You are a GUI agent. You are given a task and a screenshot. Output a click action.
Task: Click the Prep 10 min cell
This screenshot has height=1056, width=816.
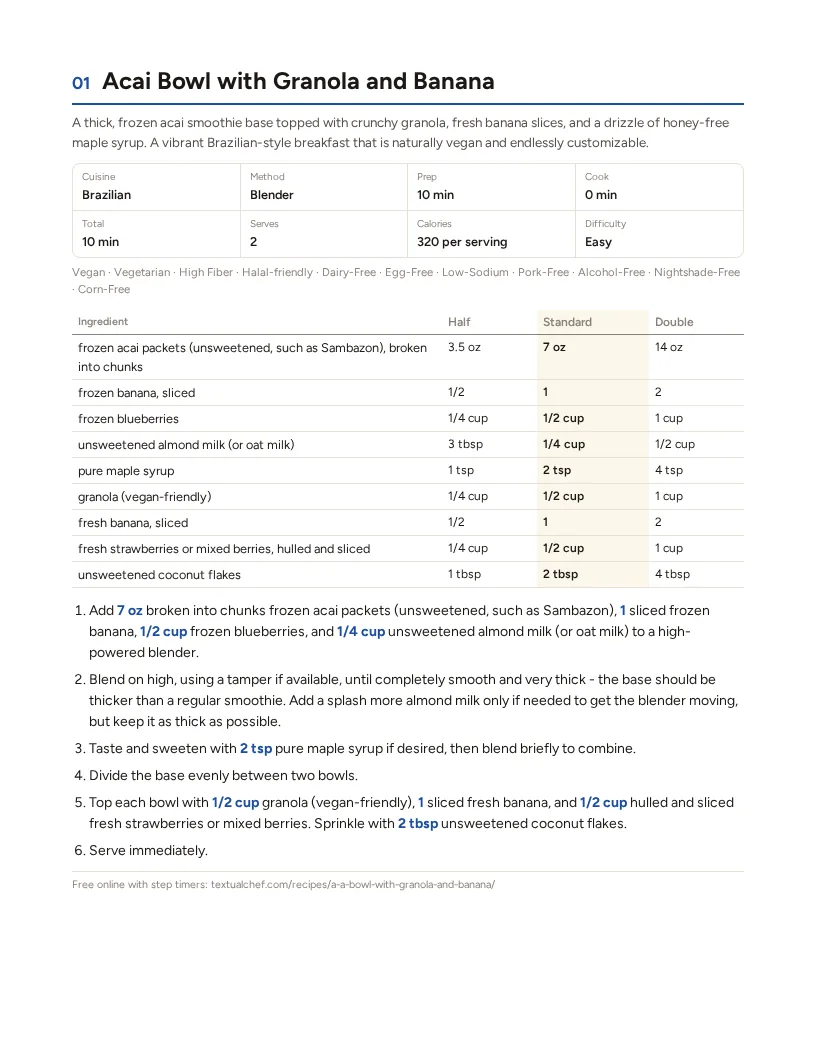point(491,187)
